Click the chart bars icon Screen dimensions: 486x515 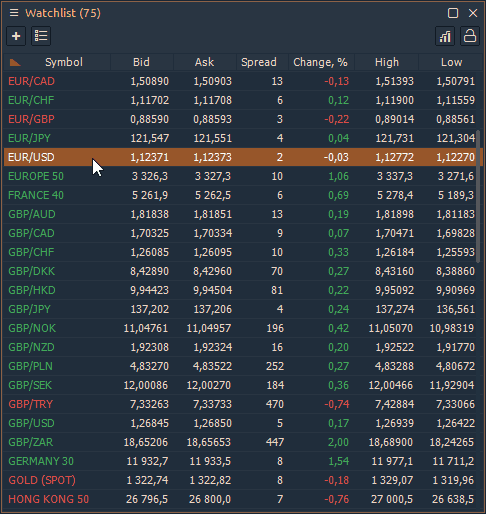click(445, 36)
